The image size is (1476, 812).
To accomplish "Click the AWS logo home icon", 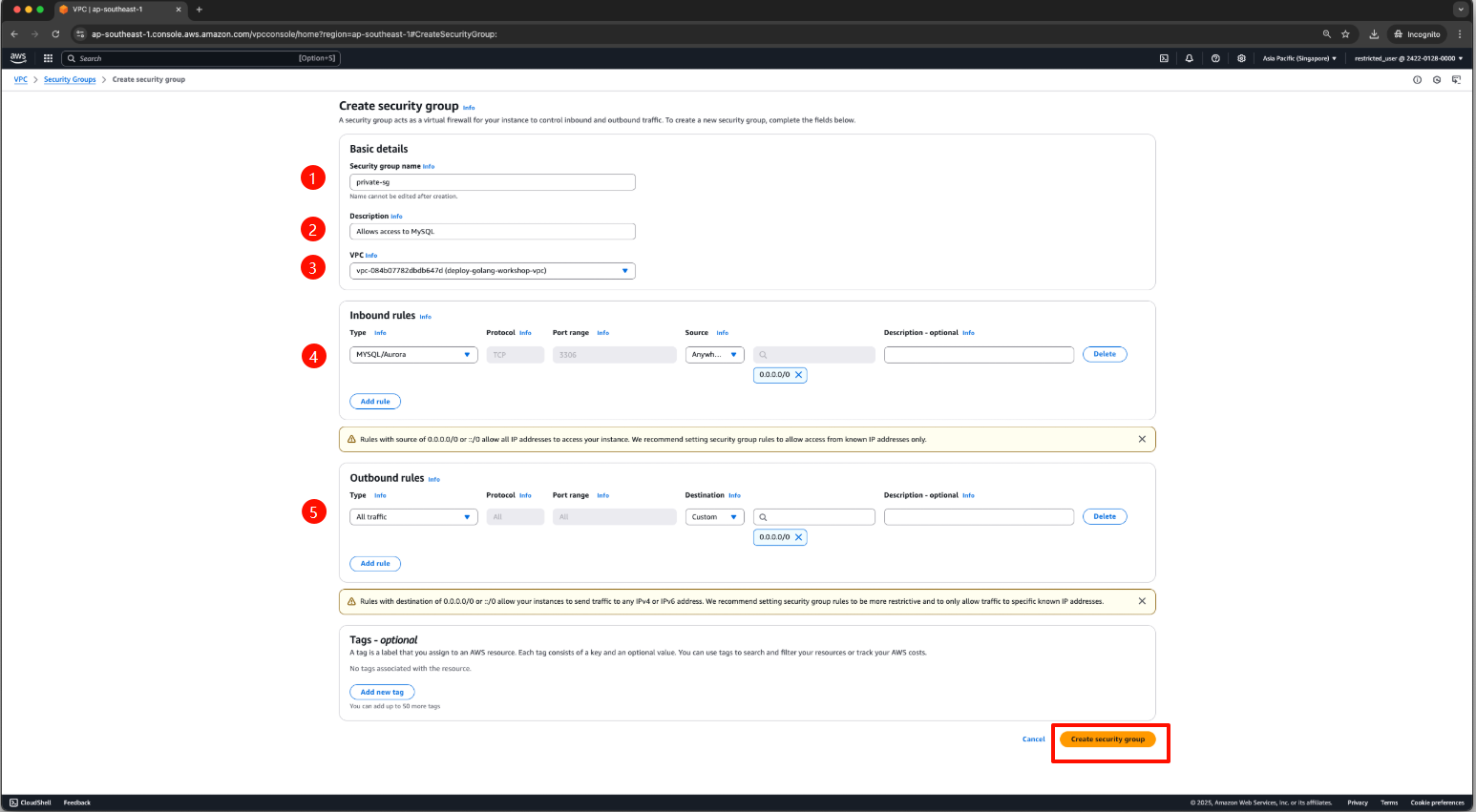I will [18, 58].
